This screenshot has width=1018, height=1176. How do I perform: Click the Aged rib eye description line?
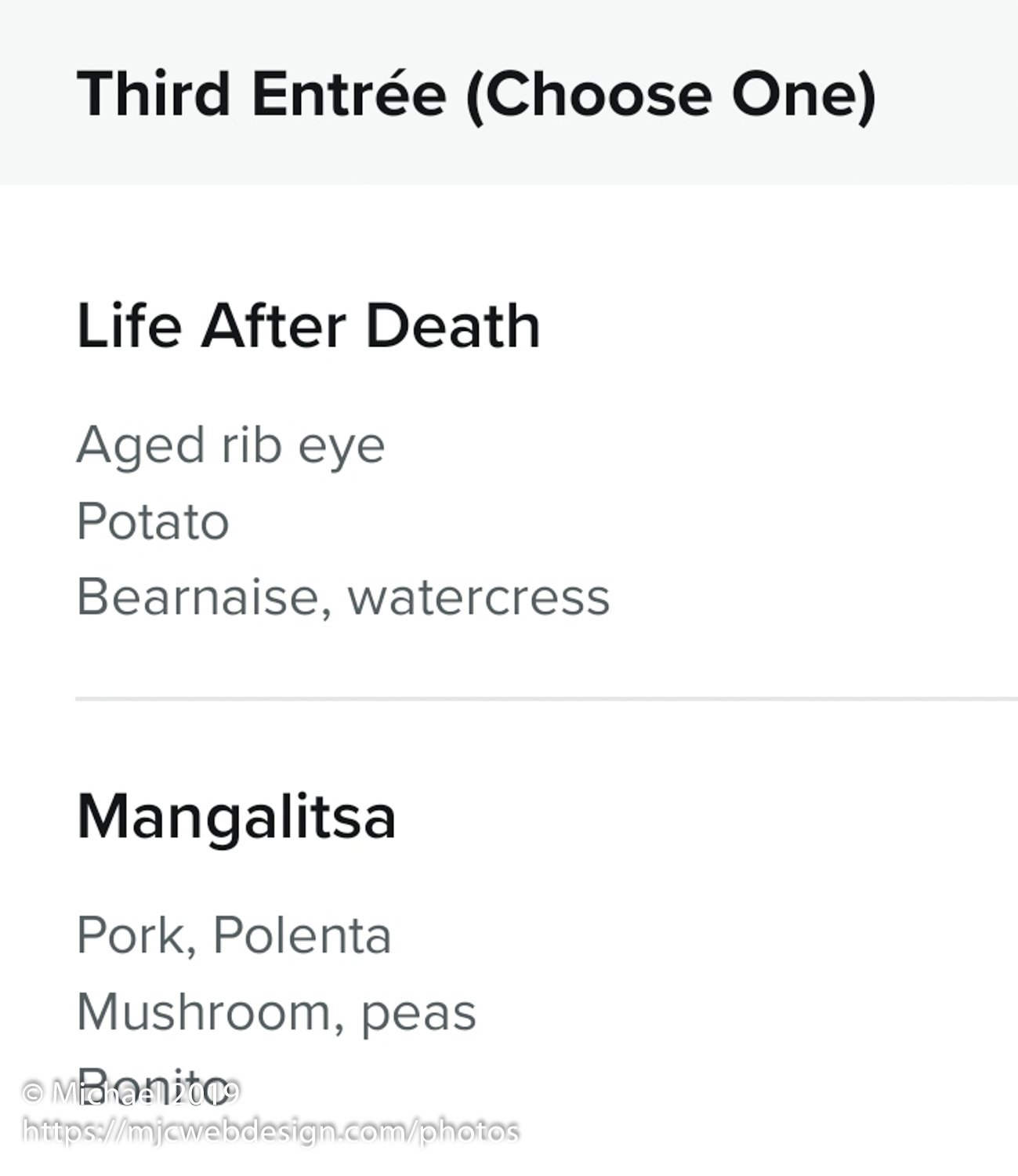pos(230,447)
